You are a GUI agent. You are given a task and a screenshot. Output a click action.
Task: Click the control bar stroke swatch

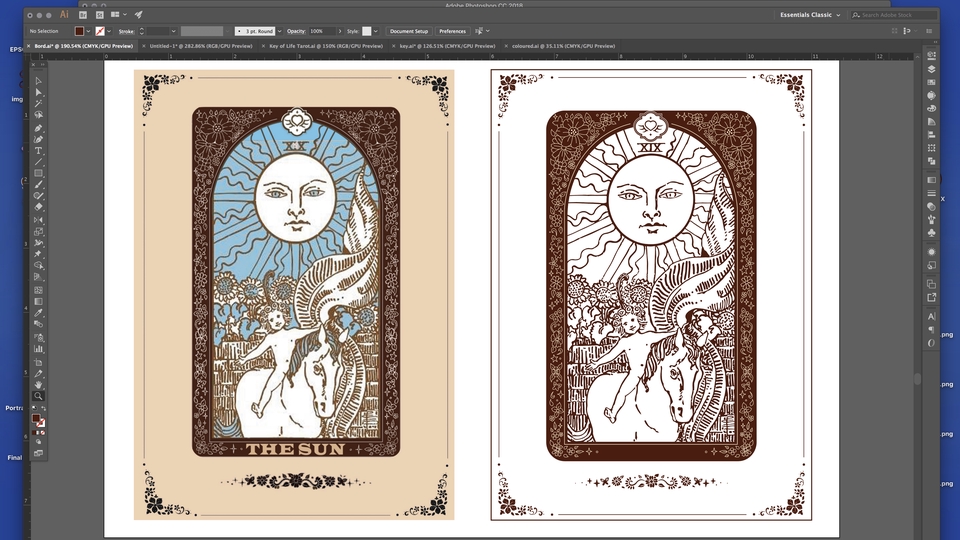(x=100, y=31)
